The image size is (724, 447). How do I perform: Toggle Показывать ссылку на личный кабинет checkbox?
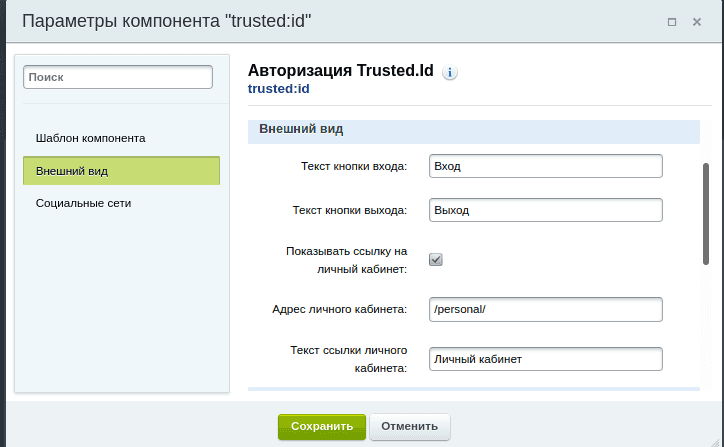pos(435,260)
